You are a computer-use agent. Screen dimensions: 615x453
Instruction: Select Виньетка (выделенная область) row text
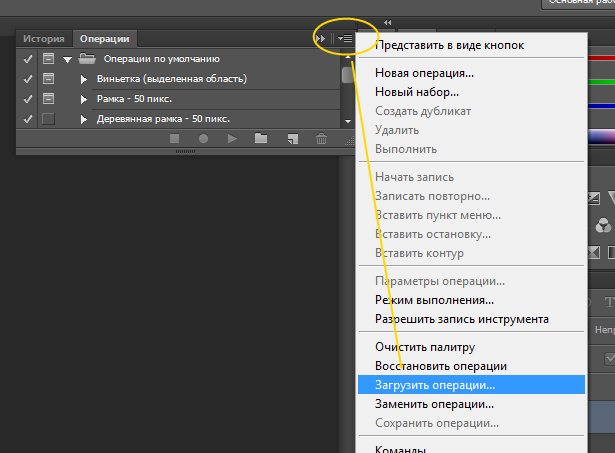tap(172, 79)
